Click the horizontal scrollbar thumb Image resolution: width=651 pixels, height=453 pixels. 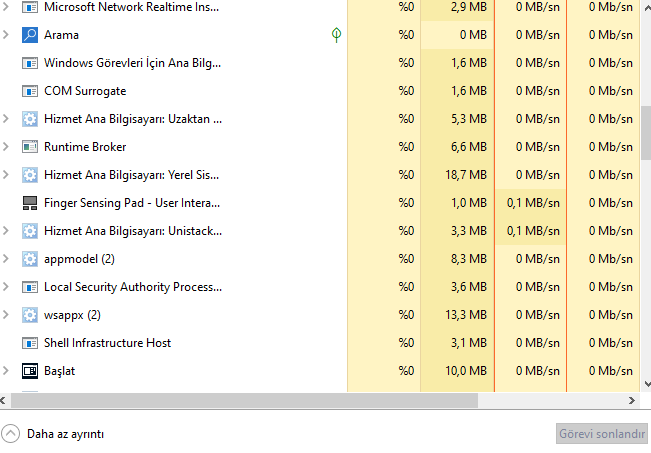click(x=244, y=401)
